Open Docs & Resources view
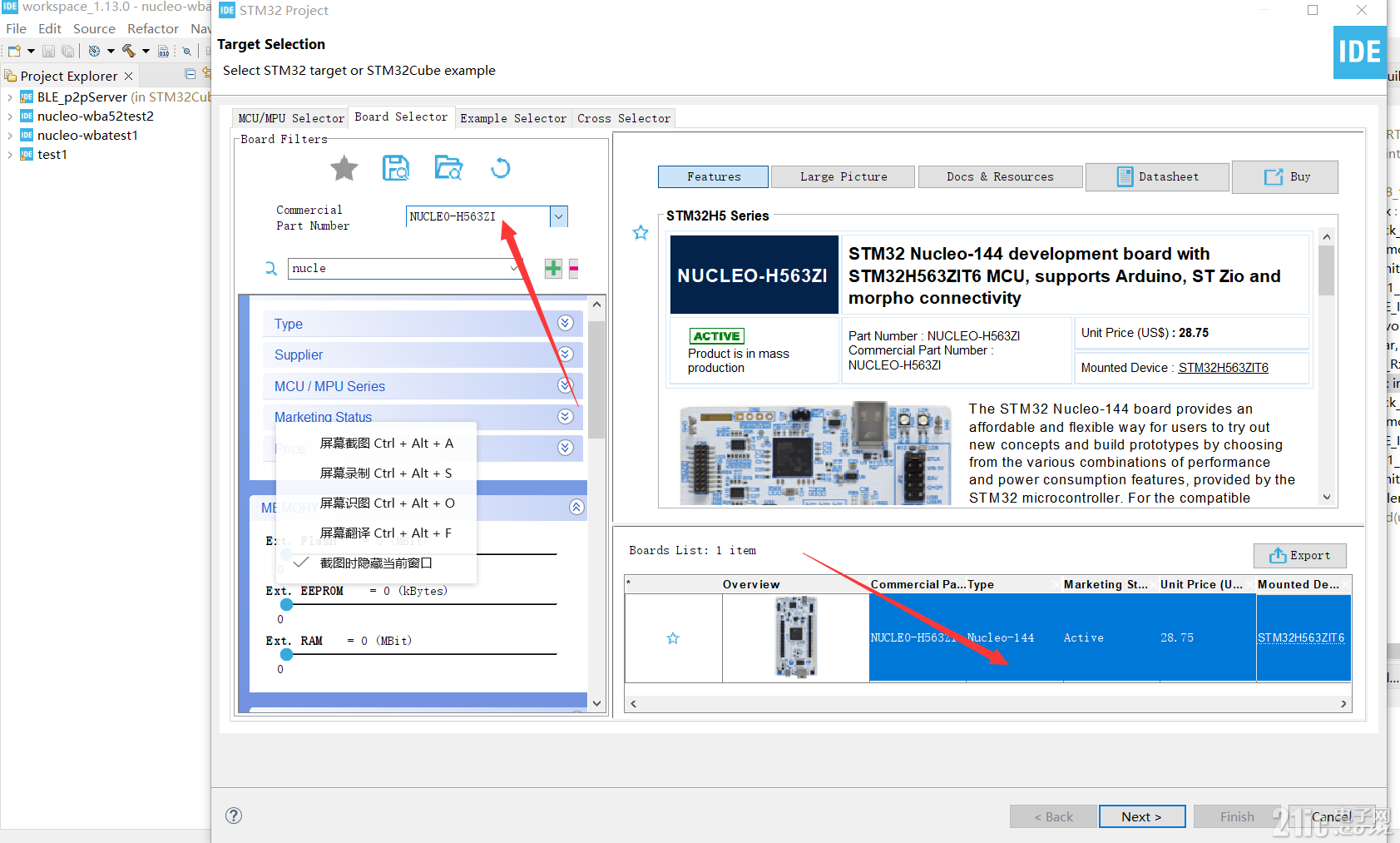The image size is (1400, 843). click(1000, 176)
